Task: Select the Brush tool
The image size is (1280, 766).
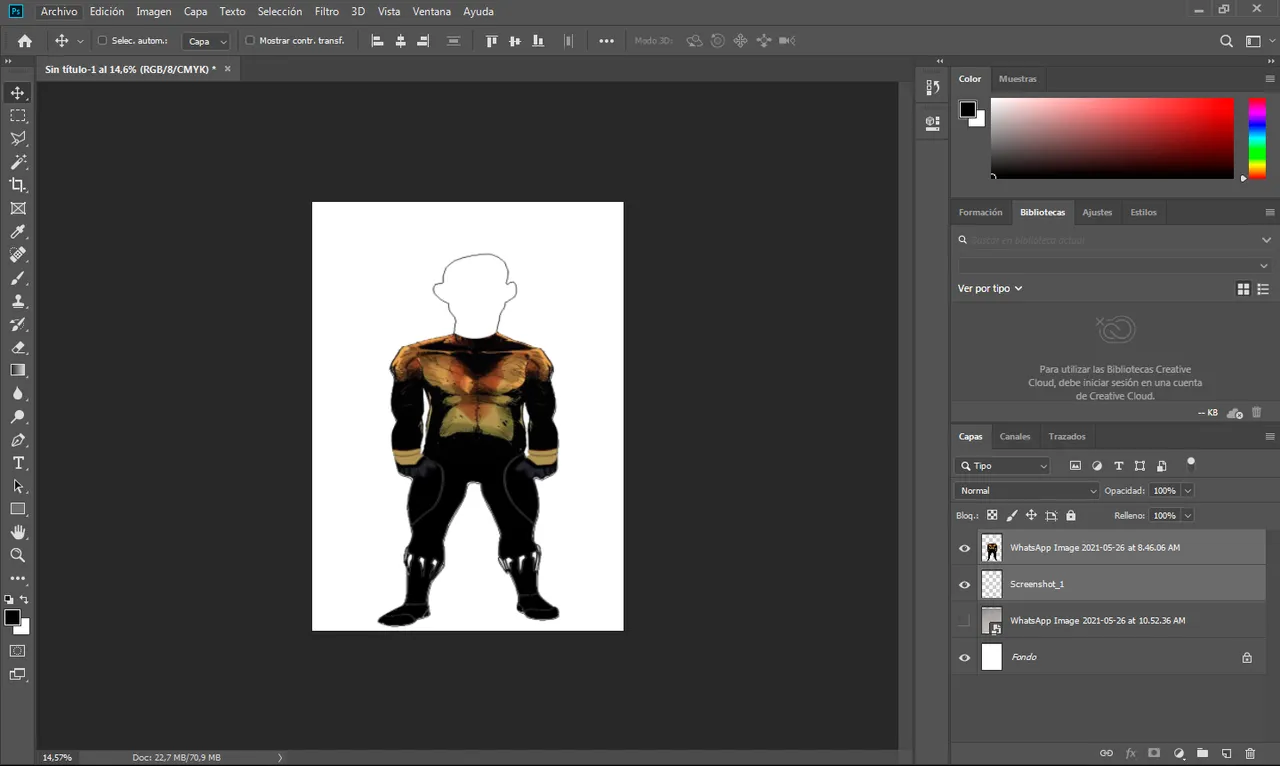Action: pyautogui.click(x=18, y=278)
